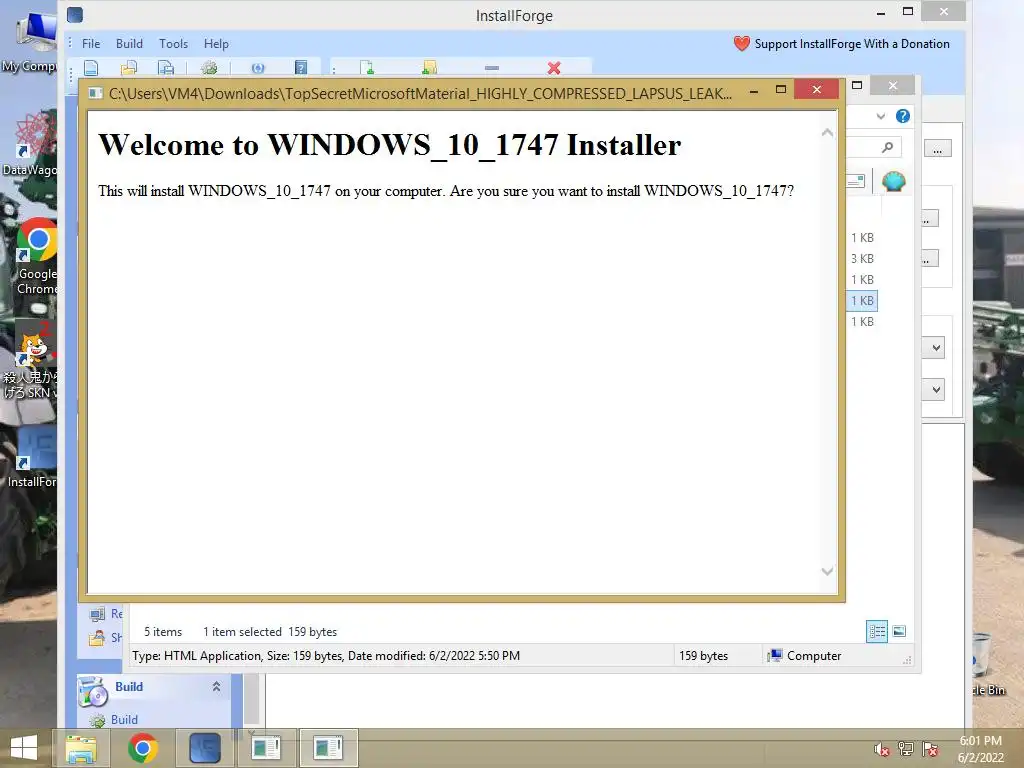Click the search magnifier in Explorer window
Viewport: 1024px width, 768px height.
(887, 148)
